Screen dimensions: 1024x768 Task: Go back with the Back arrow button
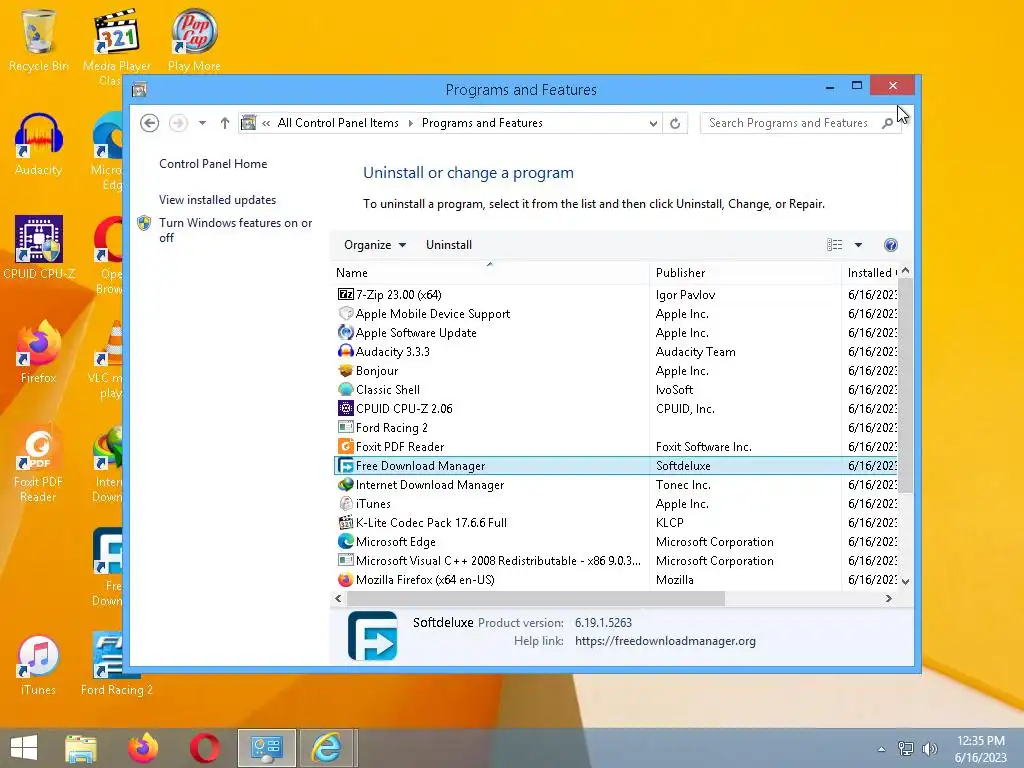(x=150, y=123)
